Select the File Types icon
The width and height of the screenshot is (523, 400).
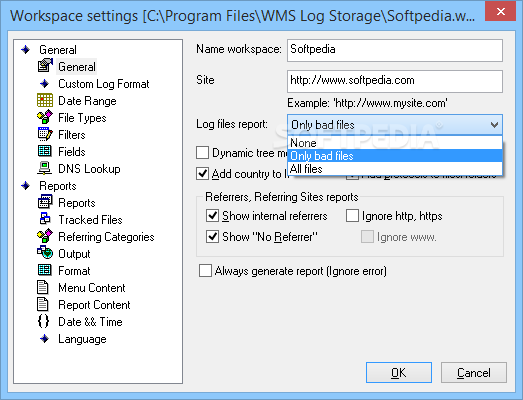point(45,117)
